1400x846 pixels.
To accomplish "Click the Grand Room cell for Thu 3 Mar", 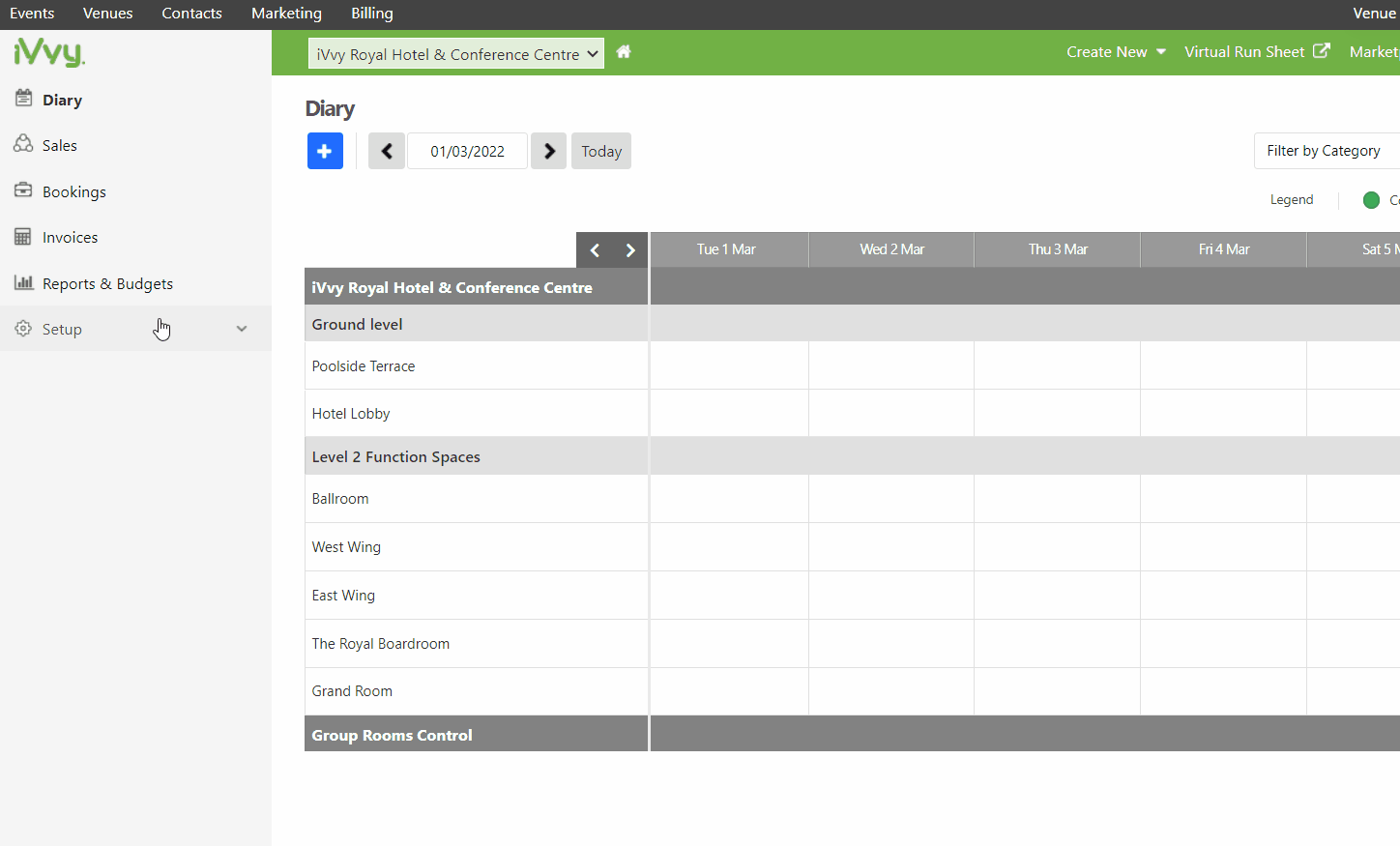I will (1058, 691).
